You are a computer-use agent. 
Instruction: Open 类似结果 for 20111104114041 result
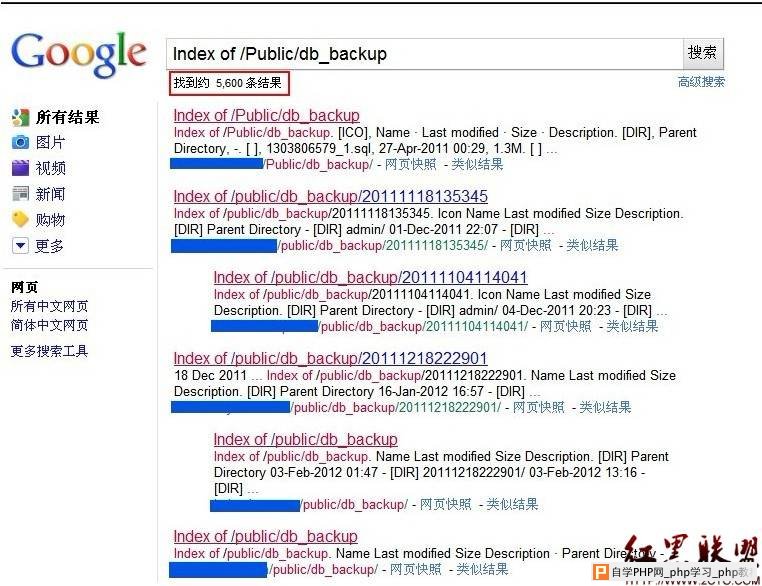pyautogui.click(x=632, y=327)
